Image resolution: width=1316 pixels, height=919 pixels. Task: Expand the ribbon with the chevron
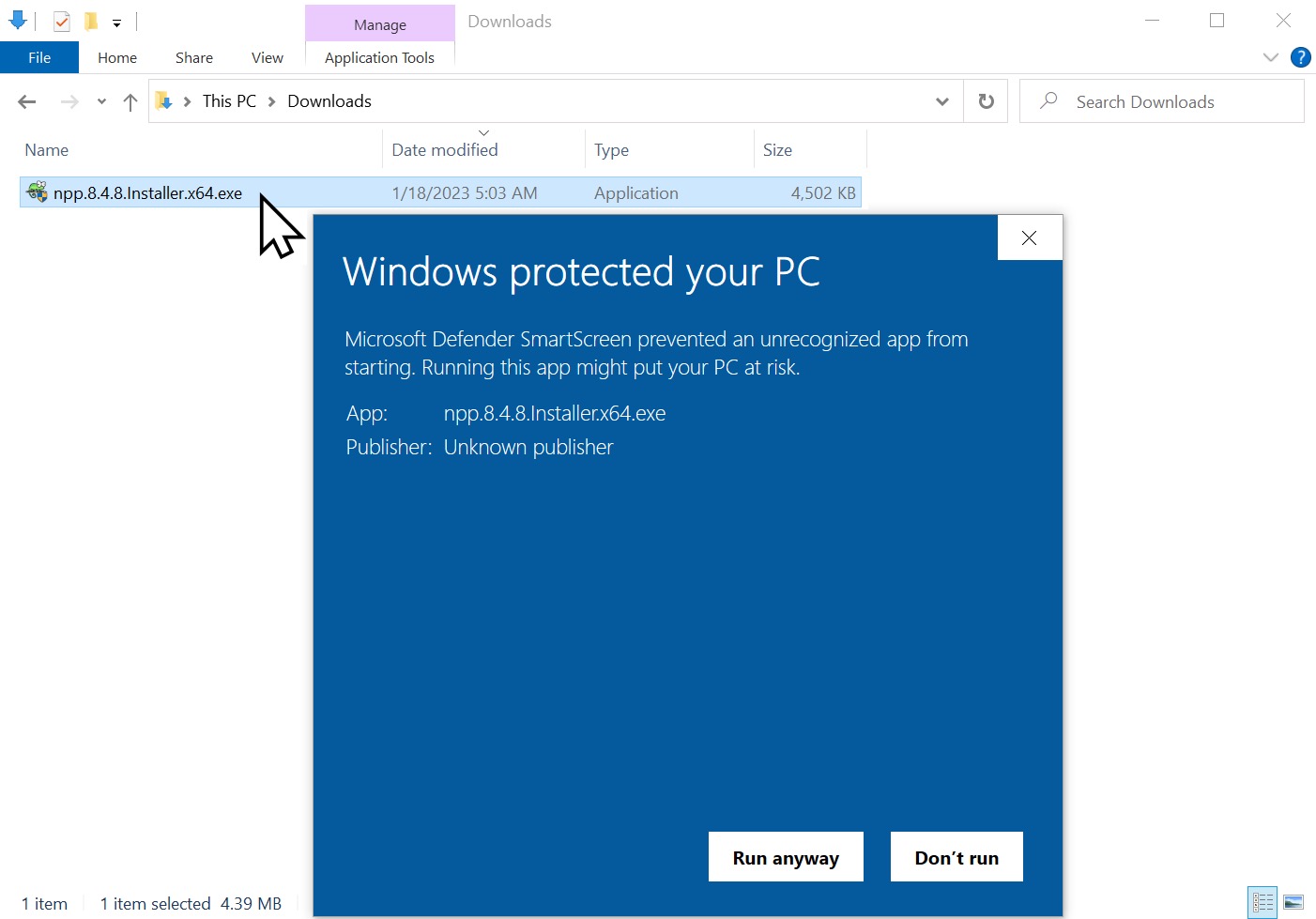(x=1271, y=57)
